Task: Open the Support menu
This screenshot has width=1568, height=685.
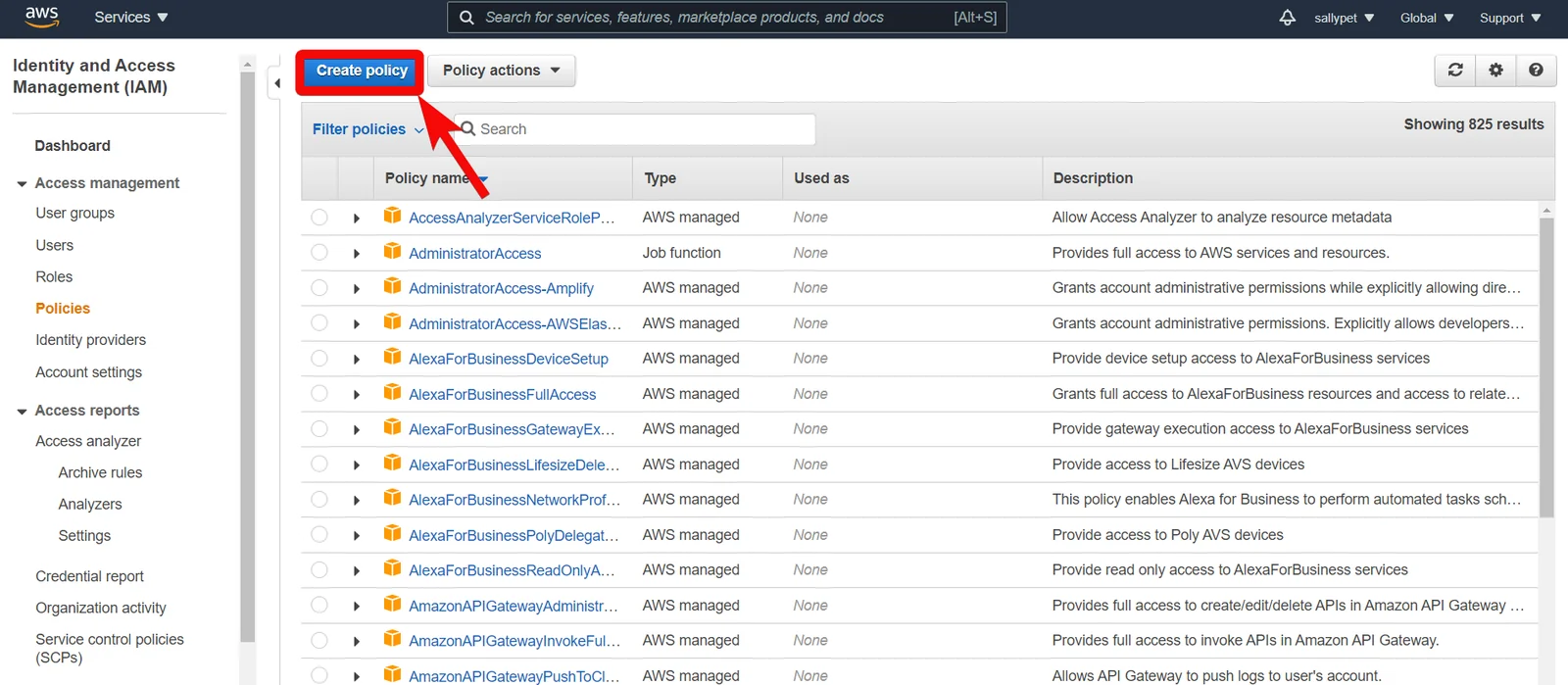Action: 1510,18
